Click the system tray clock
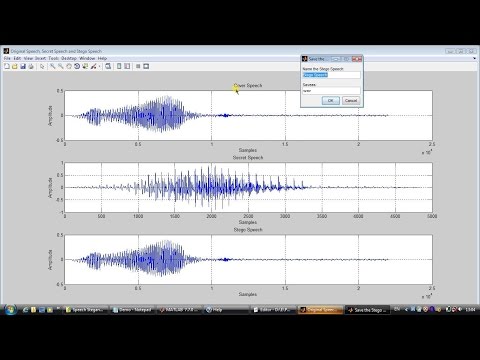The height and width of the screenshot is (360, 480). 470,310
